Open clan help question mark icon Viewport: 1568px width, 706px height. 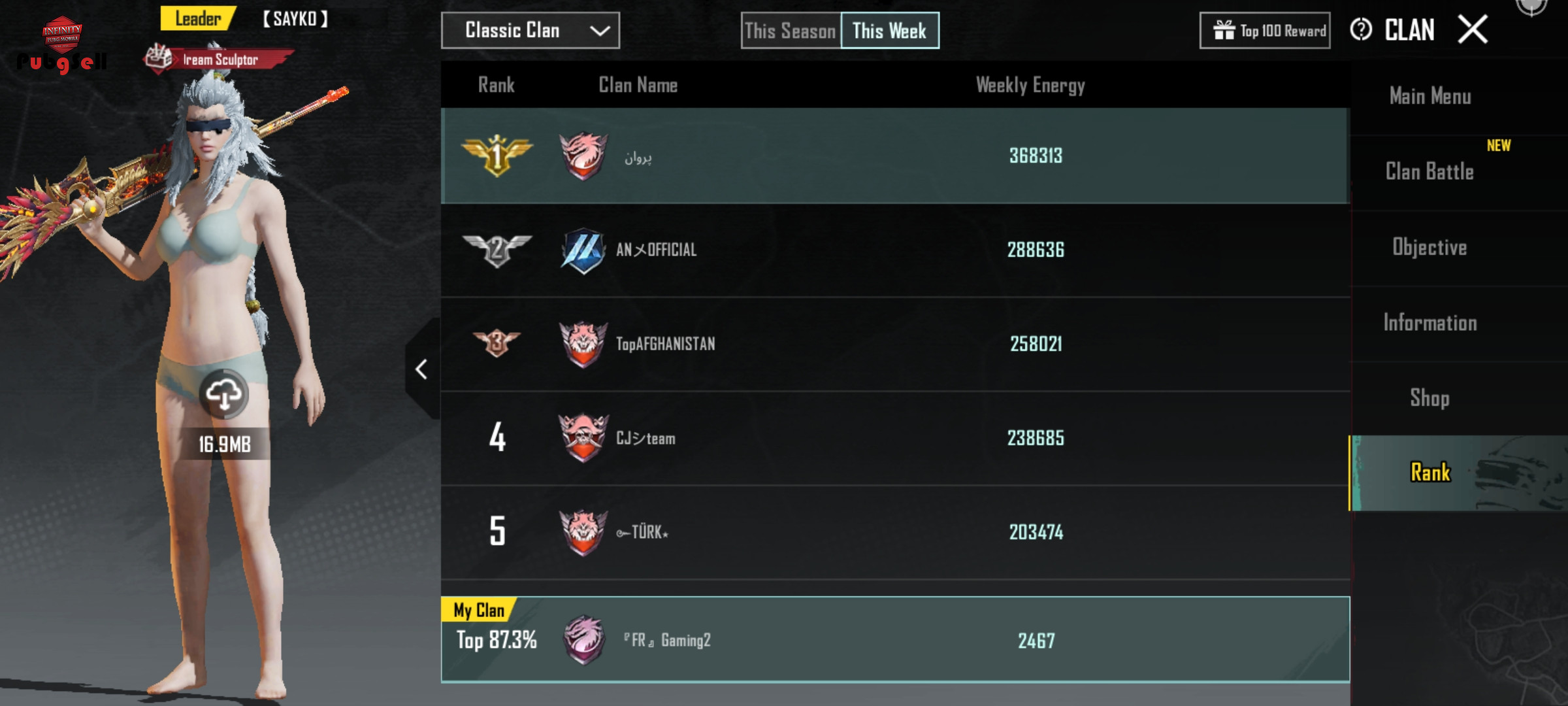tap(1361, 29)
